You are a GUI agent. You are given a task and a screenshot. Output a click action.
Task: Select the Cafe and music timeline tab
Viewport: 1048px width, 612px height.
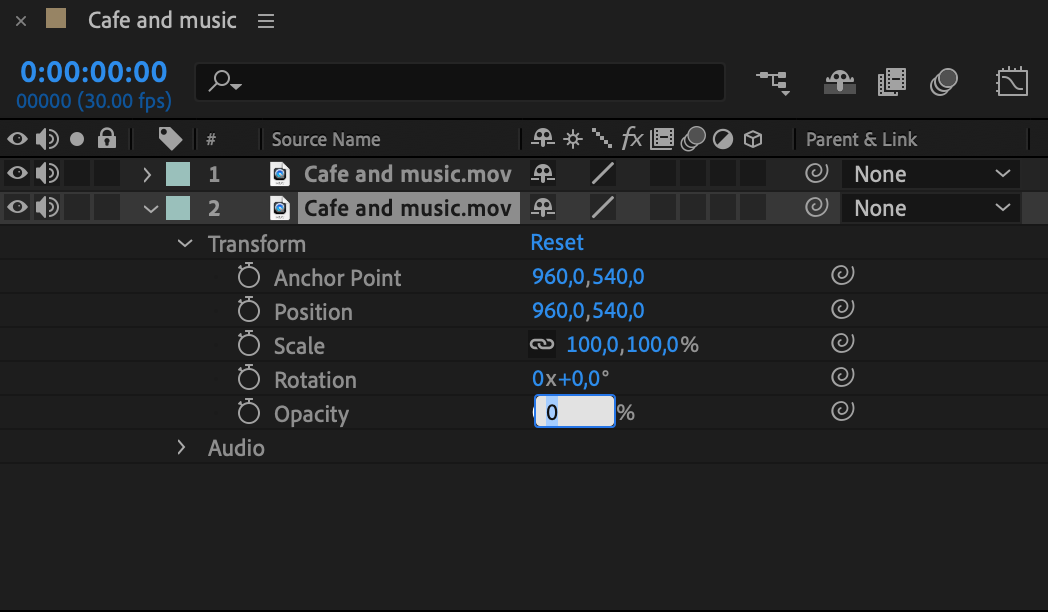click(162, 20)
